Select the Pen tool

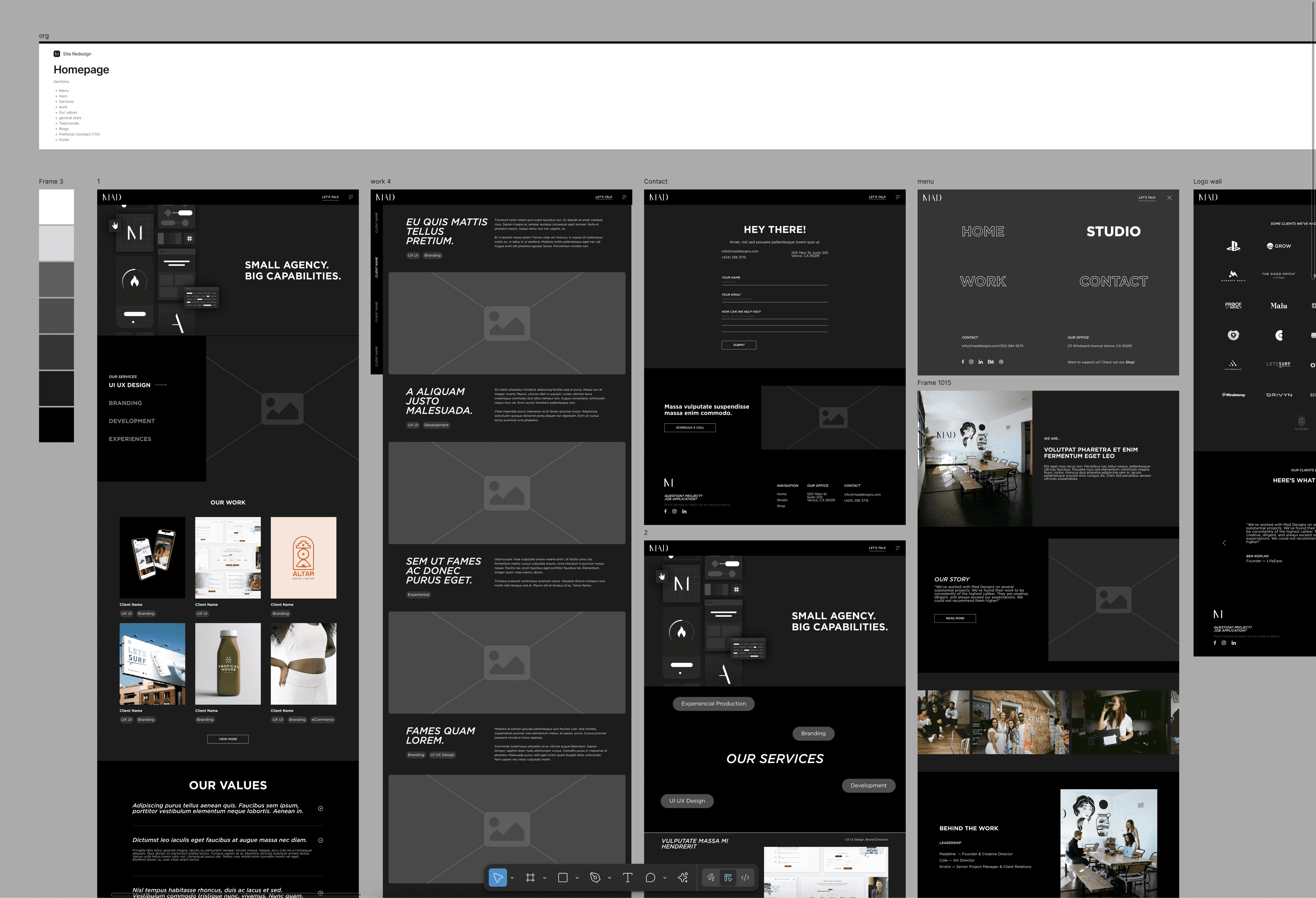(x=595, y=878)
